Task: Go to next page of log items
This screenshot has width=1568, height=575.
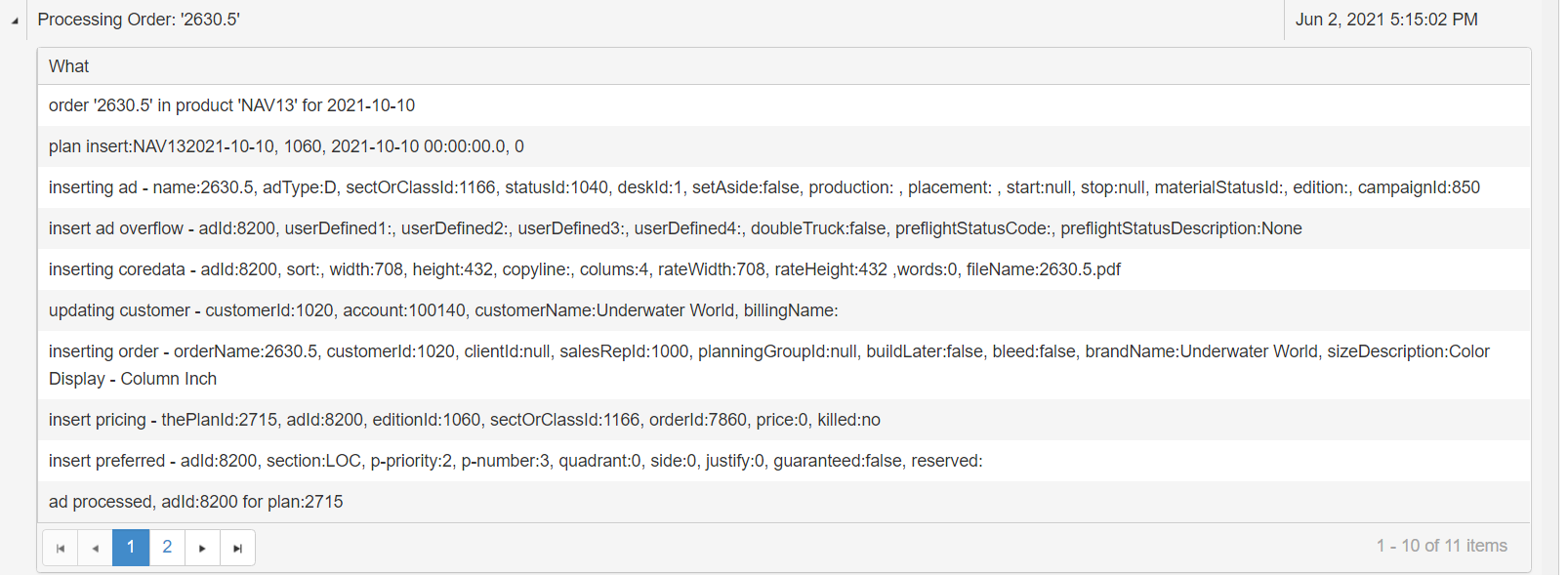Action: point(202,548)
